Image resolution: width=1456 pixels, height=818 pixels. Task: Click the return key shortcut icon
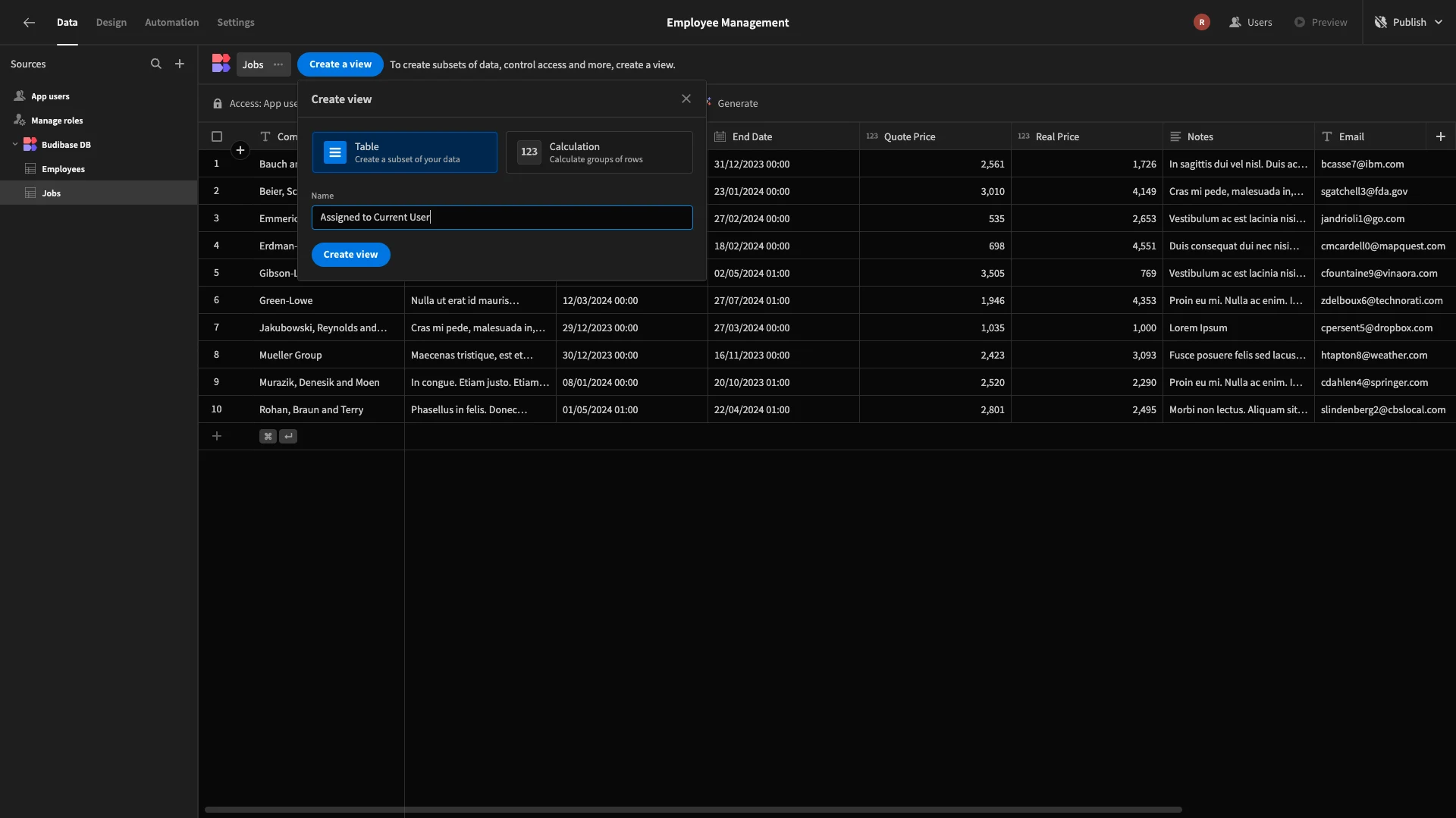[288, 437]
